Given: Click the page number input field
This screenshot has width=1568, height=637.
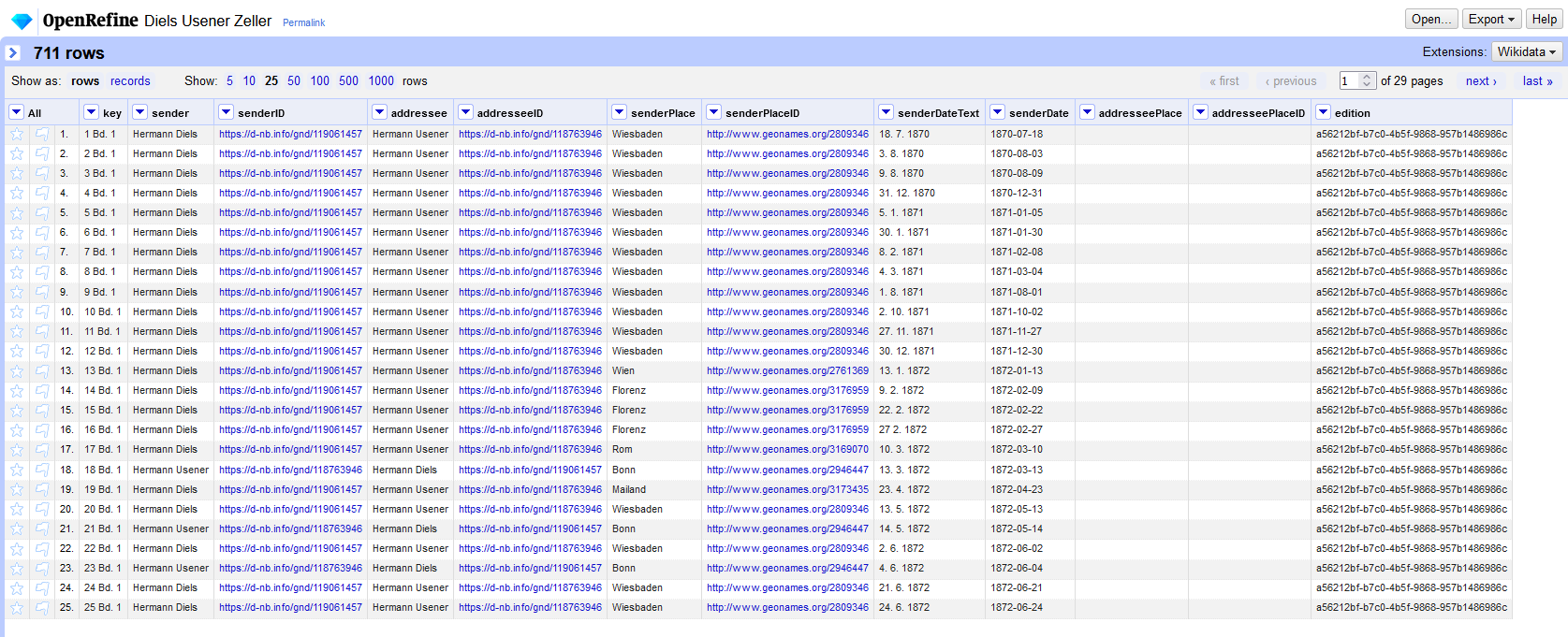Looking at the screenshot, I should (1349, 81).
